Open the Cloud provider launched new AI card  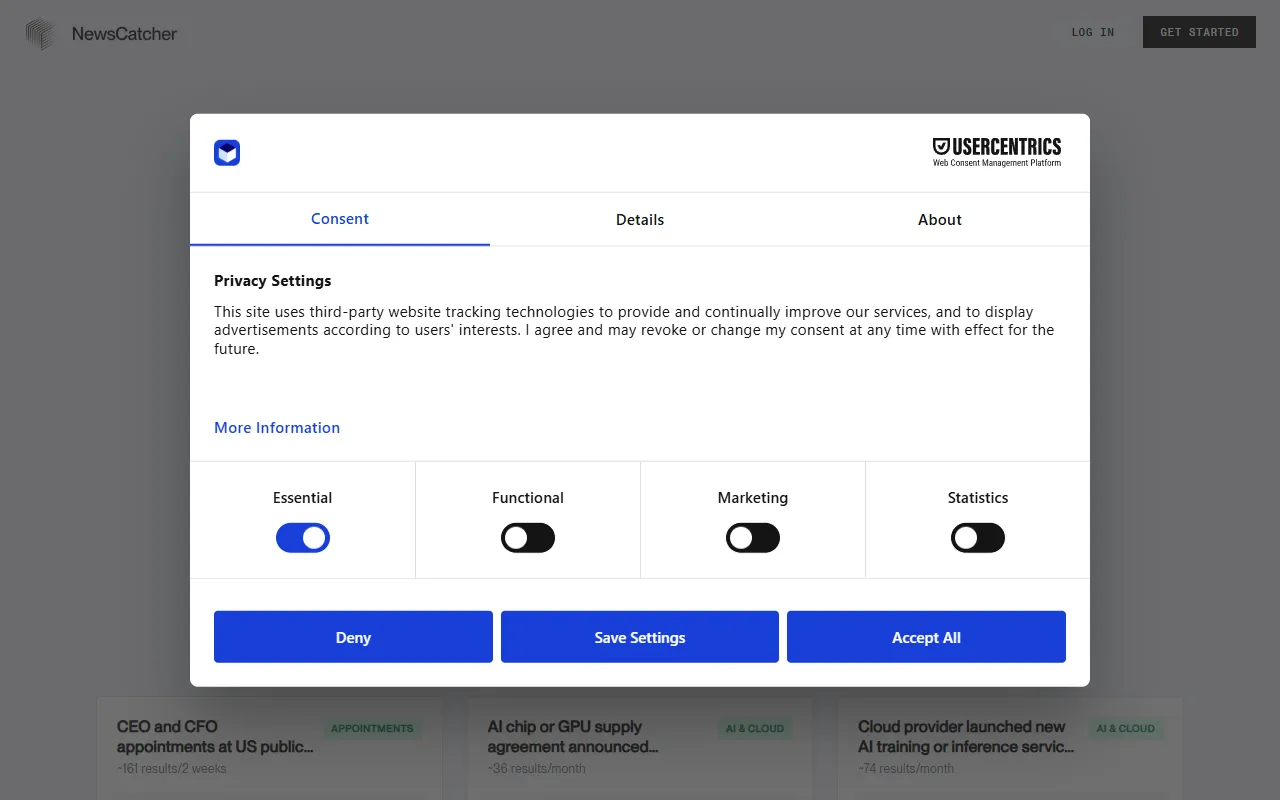click(1010, 748)
